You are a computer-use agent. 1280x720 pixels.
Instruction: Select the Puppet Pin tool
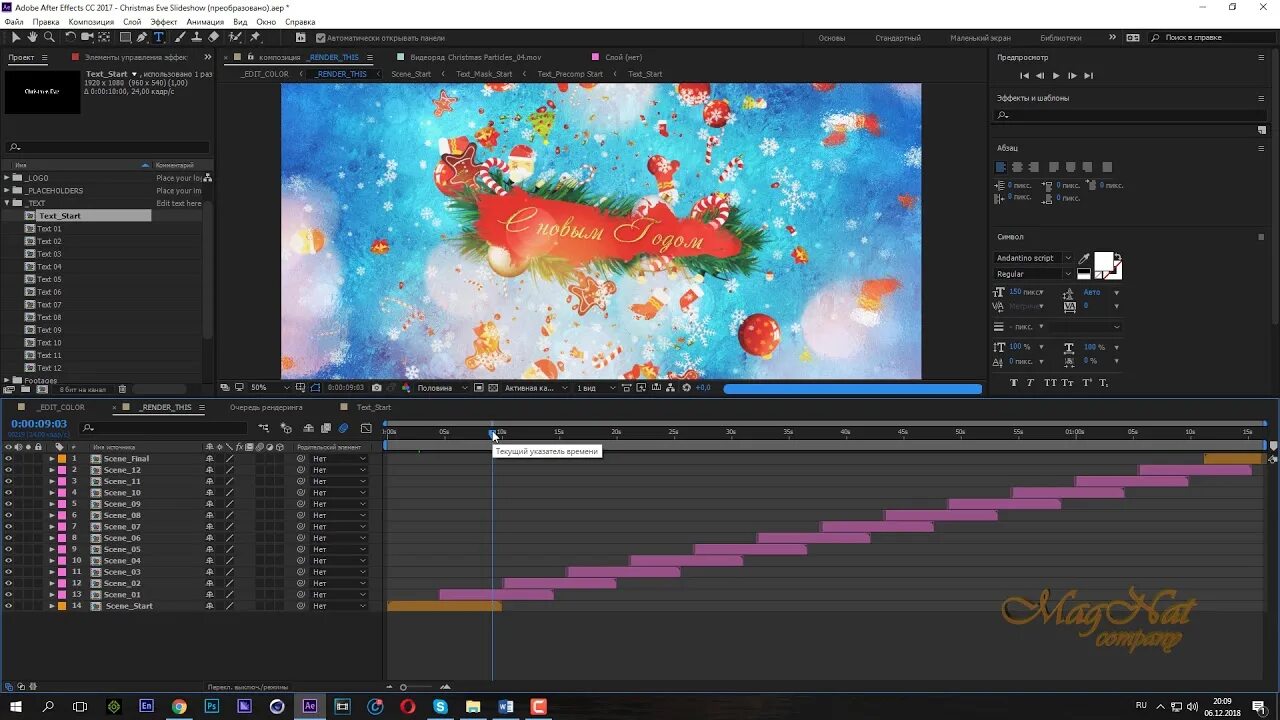coord(255,38)
